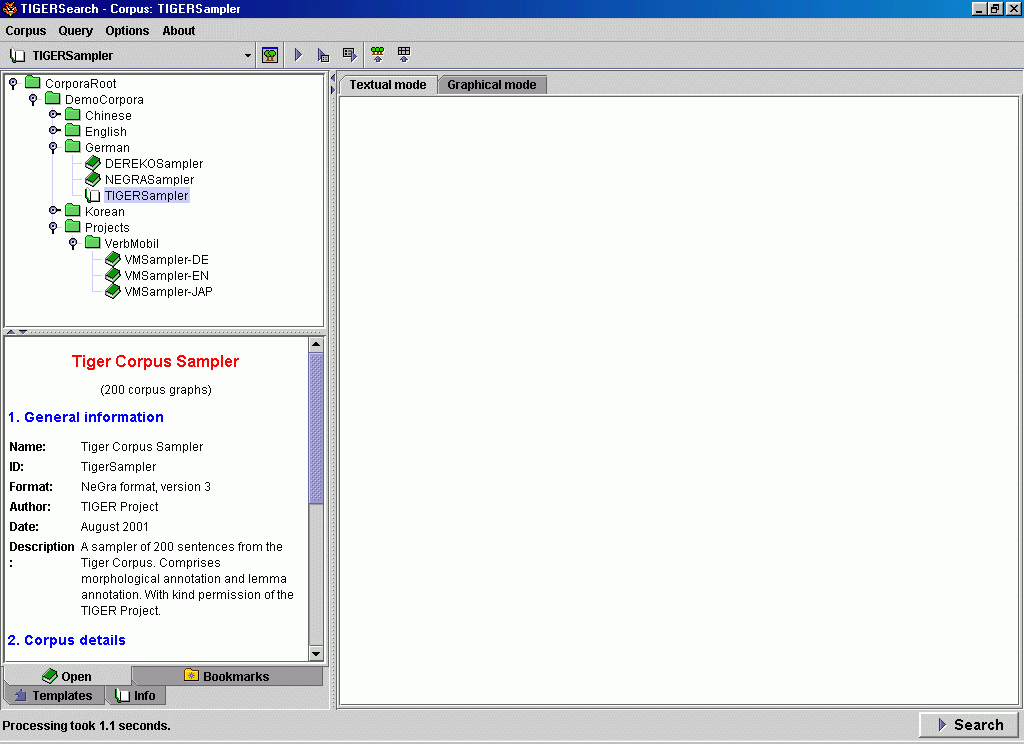The width and height of the screenshot is (1024, 744).
Task: Expand the English folder node
Action: (x=54, y=131)
